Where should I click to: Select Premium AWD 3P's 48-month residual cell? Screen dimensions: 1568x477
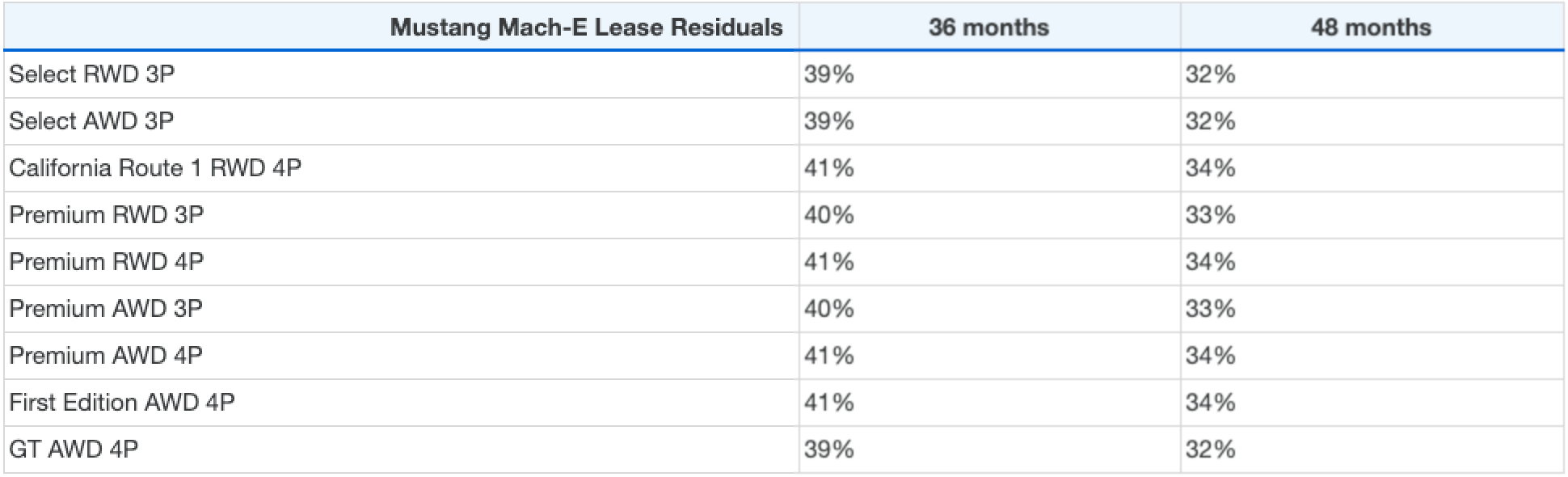[x=1210, y=309]
